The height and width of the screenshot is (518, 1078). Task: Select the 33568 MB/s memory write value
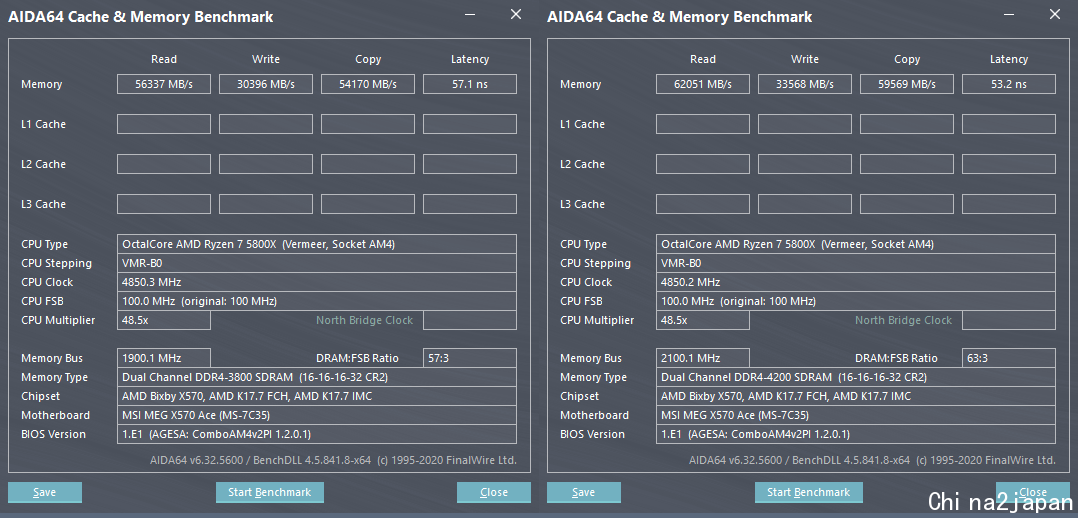[x=804, y=84]
